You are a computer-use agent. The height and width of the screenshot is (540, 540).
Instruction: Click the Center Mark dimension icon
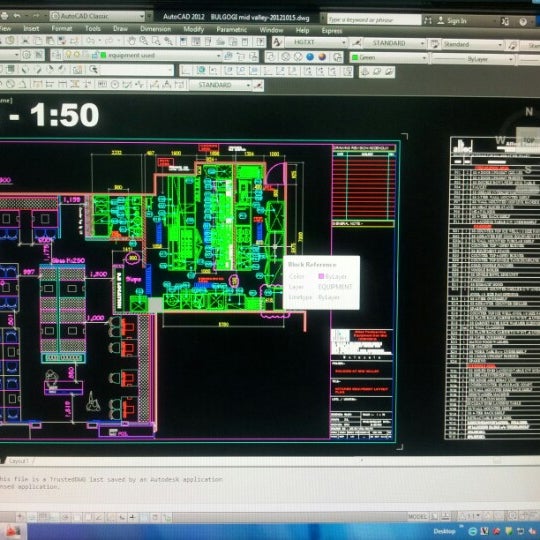click(x=115, y=84)
